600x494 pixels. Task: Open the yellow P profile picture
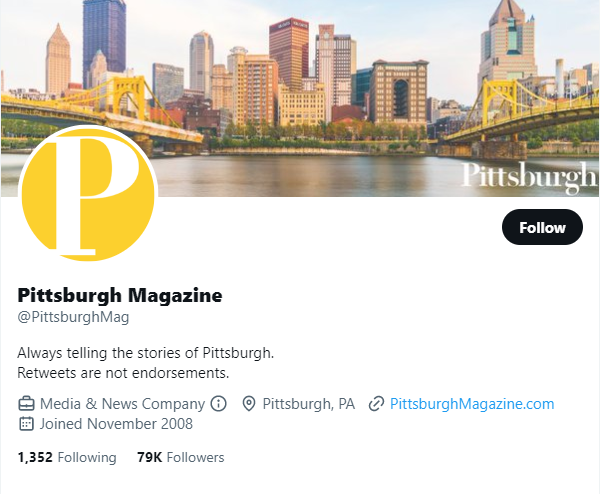(88, 194)
